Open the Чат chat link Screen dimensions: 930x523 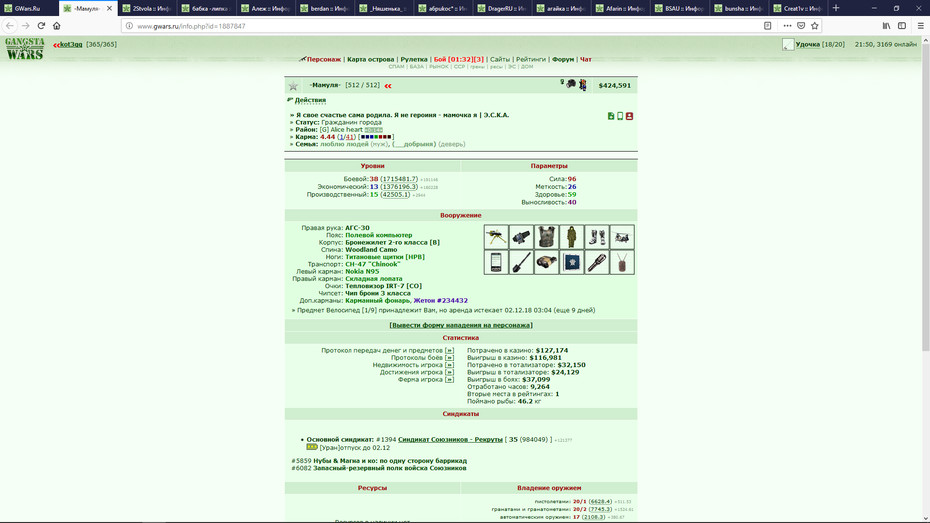pos(585,59)
